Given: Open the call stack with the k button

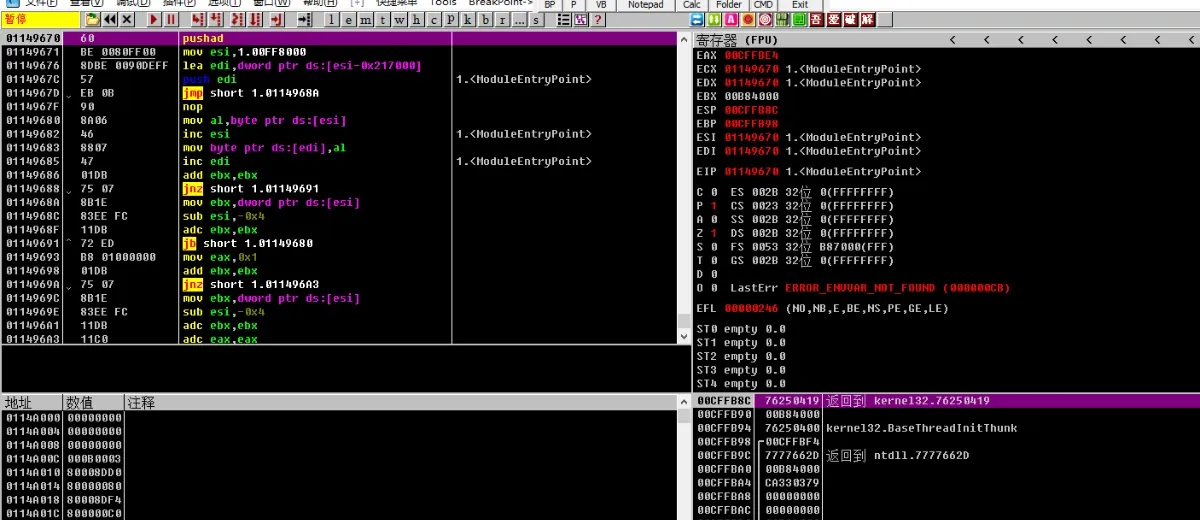Looking at the screenshot, I should point(468,19).
